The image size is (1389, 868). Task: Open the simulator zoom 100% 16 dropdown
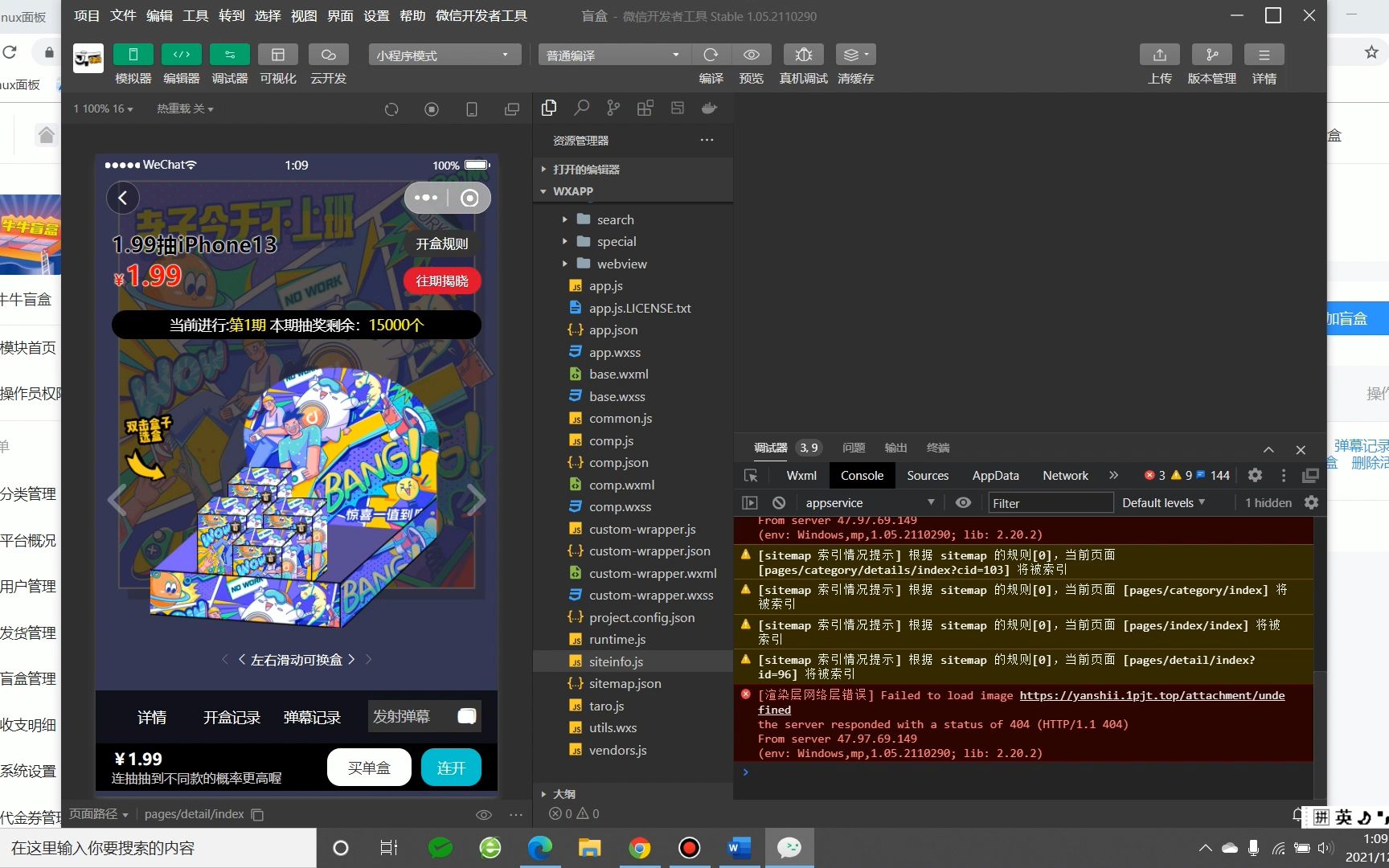(104, 108)
